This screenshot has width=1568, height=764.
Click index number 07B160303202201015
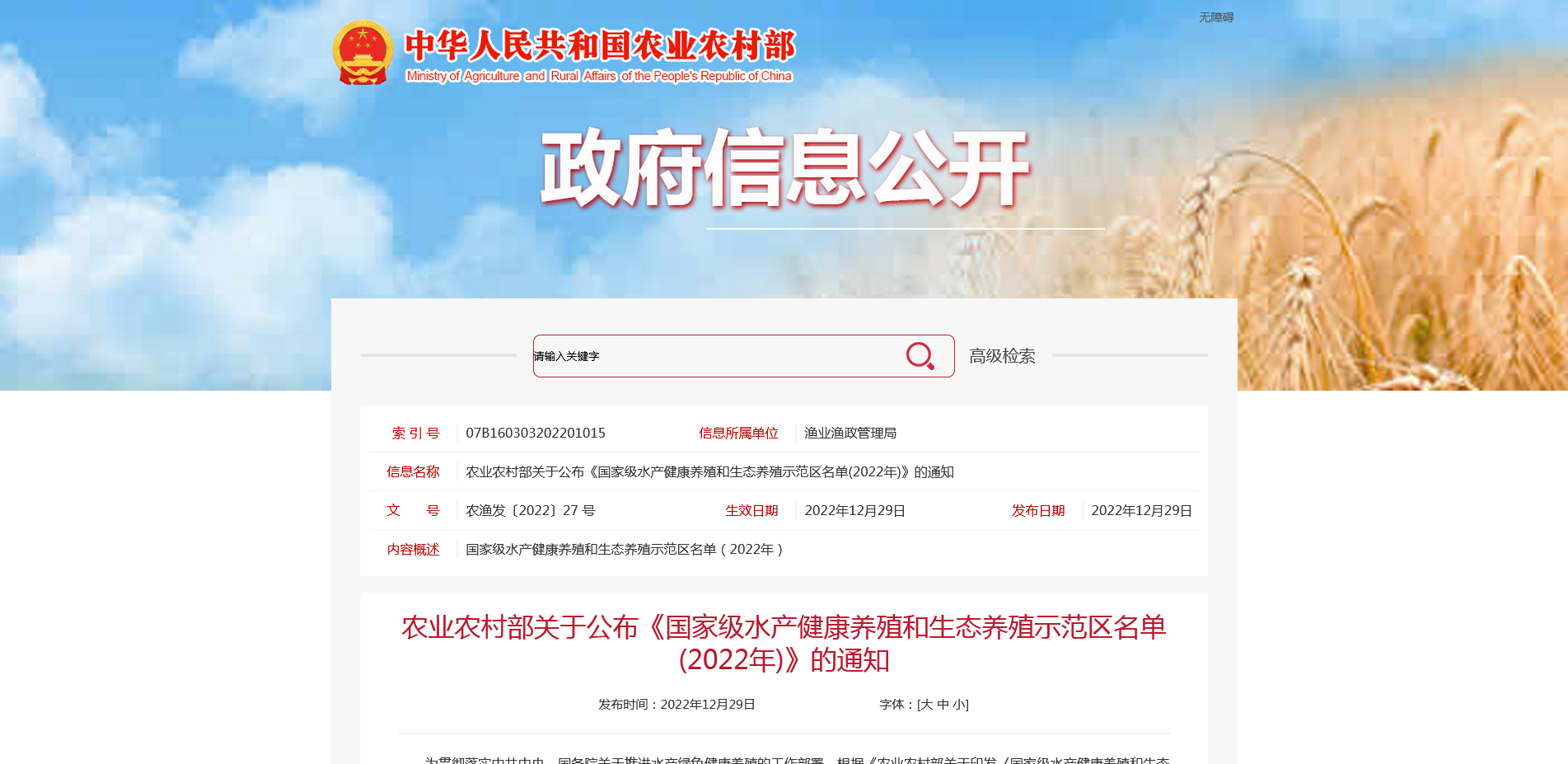click(x=535, y=433)
